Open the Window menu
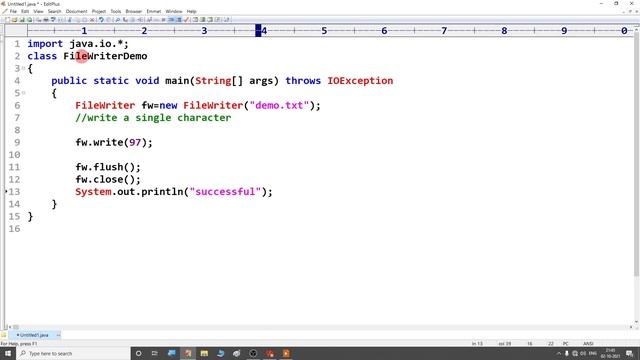The image size is (640, 360). pyautogui.click(x=173, y=11)
